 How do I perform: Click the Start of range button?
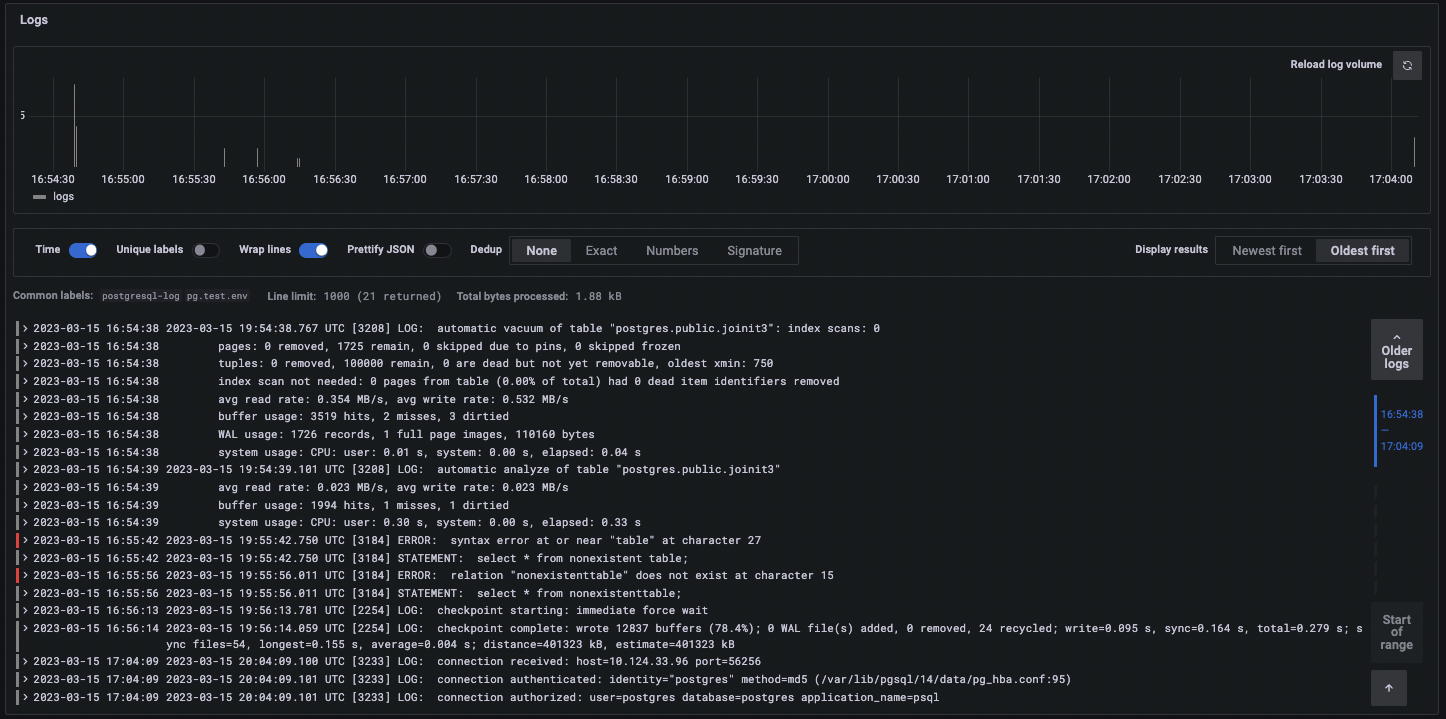point(1396,632)
